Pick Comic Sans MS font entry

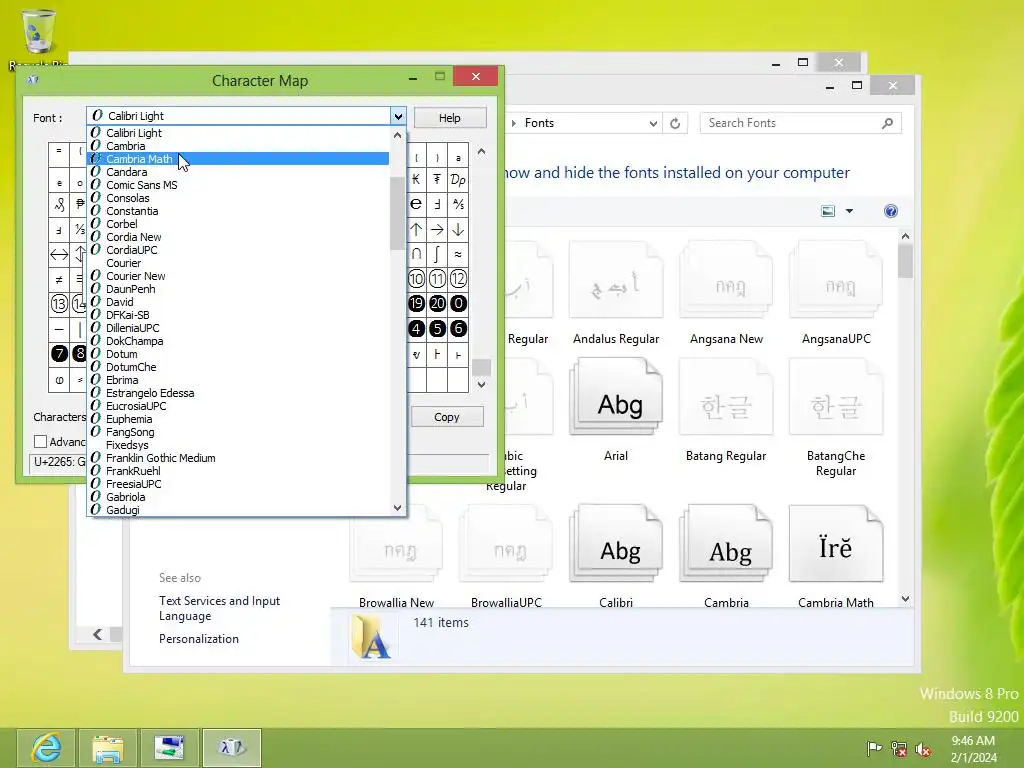tap(238, 185)
